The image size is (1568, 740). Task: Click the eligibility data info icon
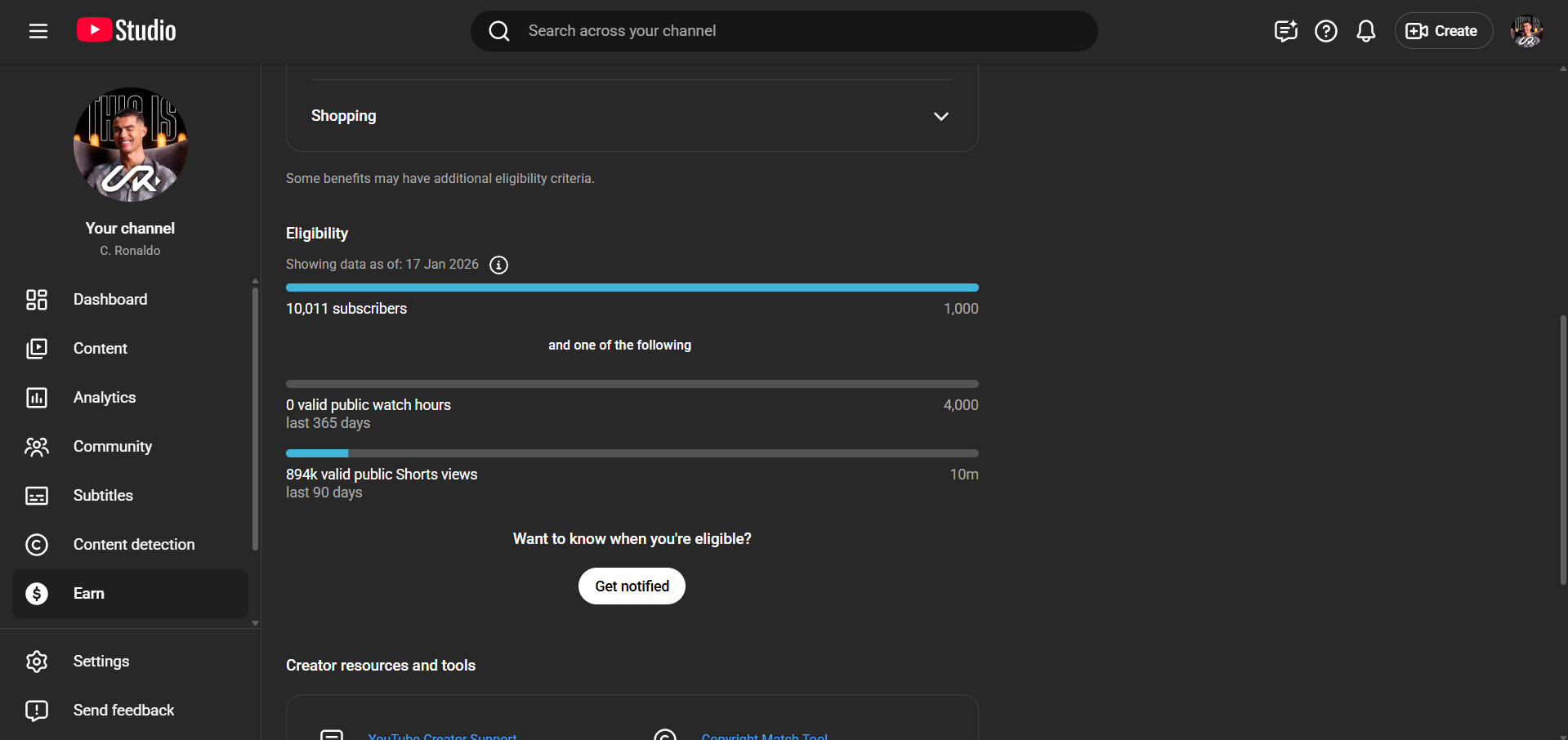click(498, 265)
